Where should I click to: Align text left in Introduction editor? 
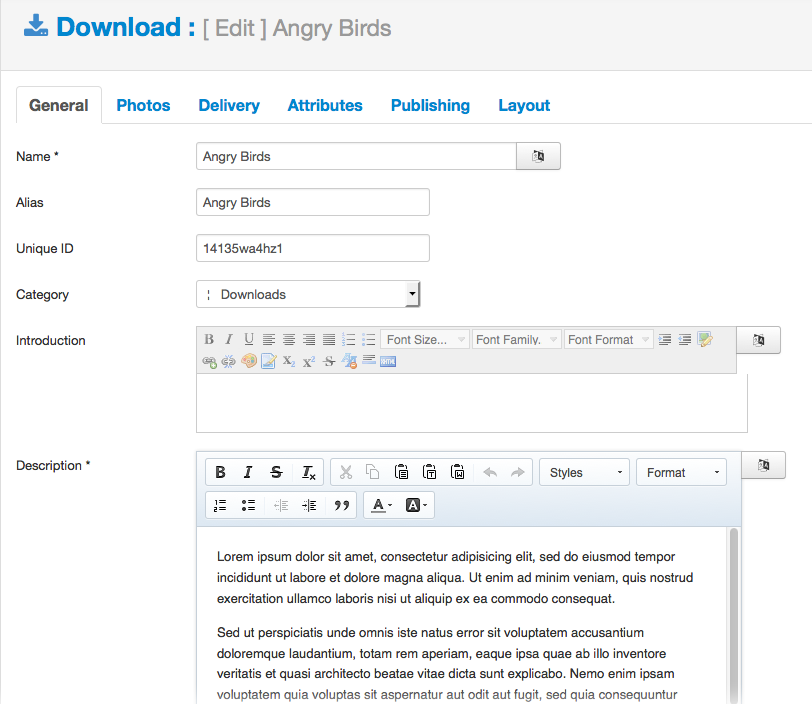click(x=268, y=339)
